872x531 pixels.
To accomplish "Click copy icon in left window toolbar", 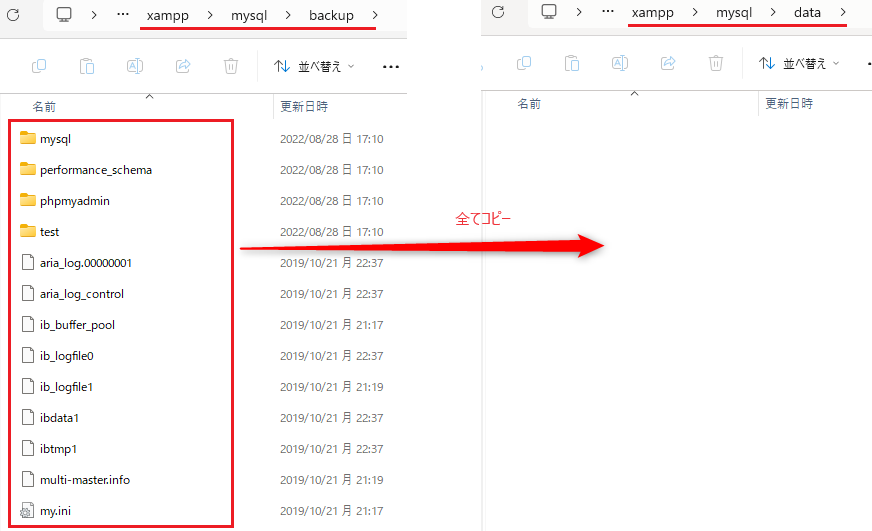I will coord(39,66).
